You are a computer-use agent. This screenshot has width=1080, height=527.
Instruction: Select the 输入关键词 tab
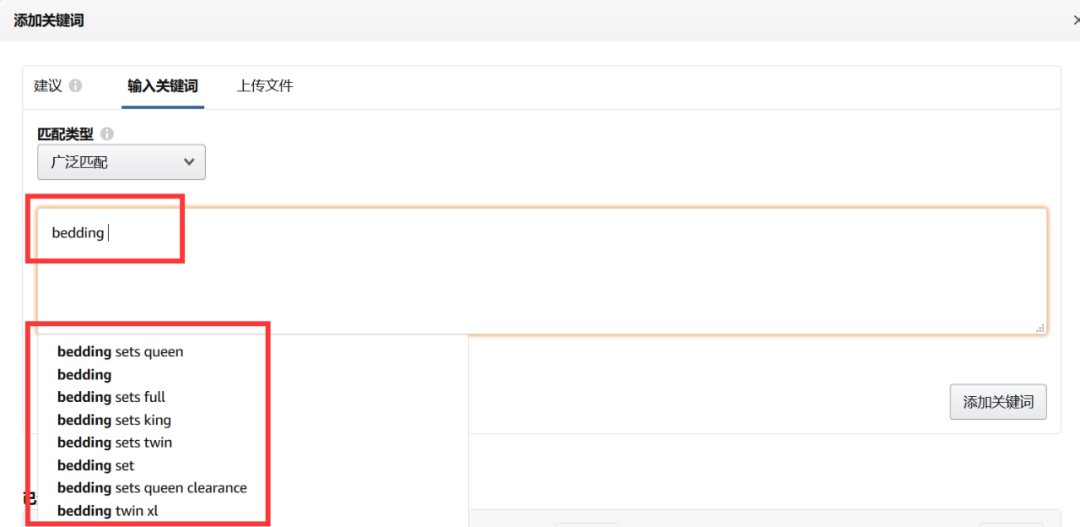[x=162, y=86]
